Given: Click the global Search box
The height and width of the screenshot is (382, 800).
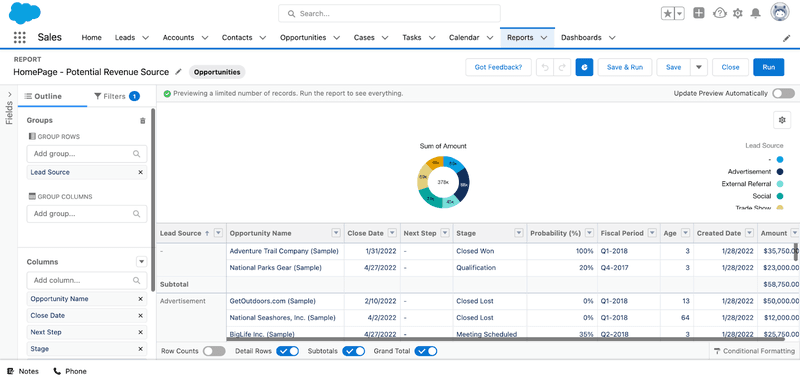Looking at the screenshot, I should click(x=389, y=14).
